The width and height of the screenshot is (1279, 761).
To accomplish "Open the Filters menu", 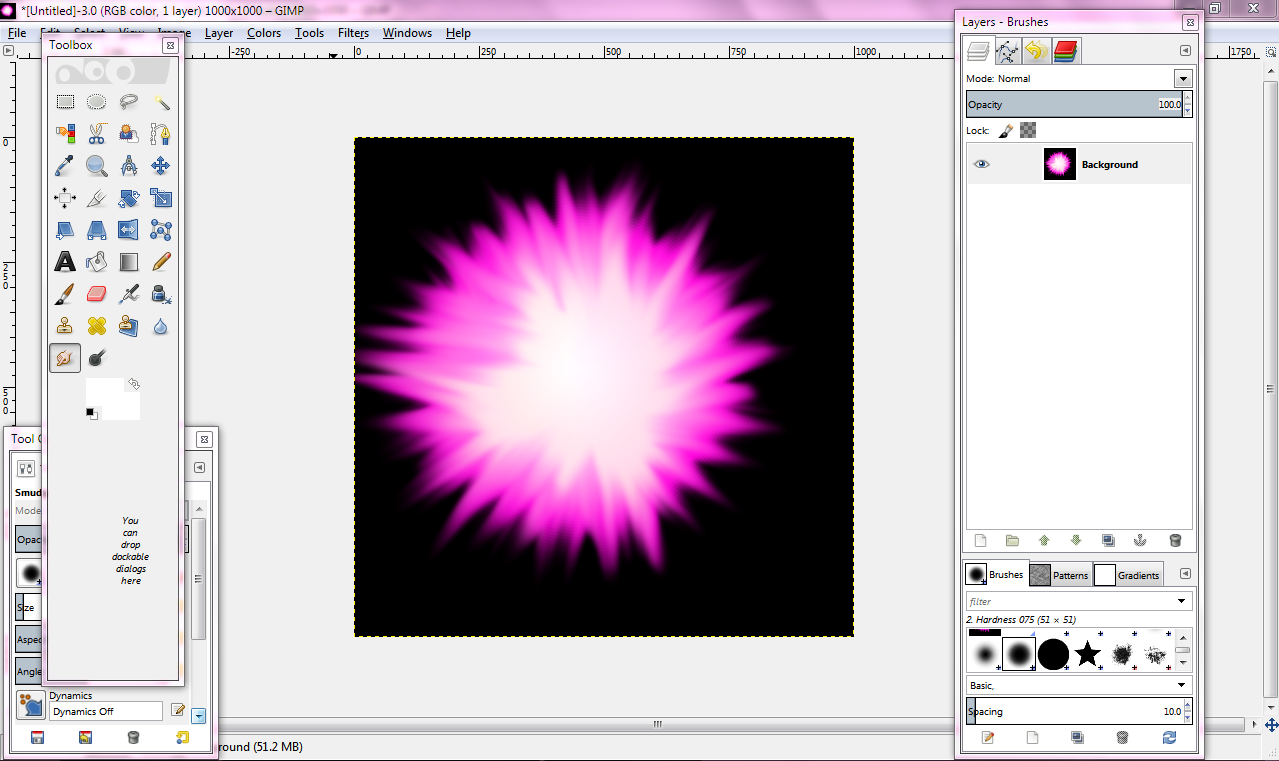I will (x=353, y=33).
